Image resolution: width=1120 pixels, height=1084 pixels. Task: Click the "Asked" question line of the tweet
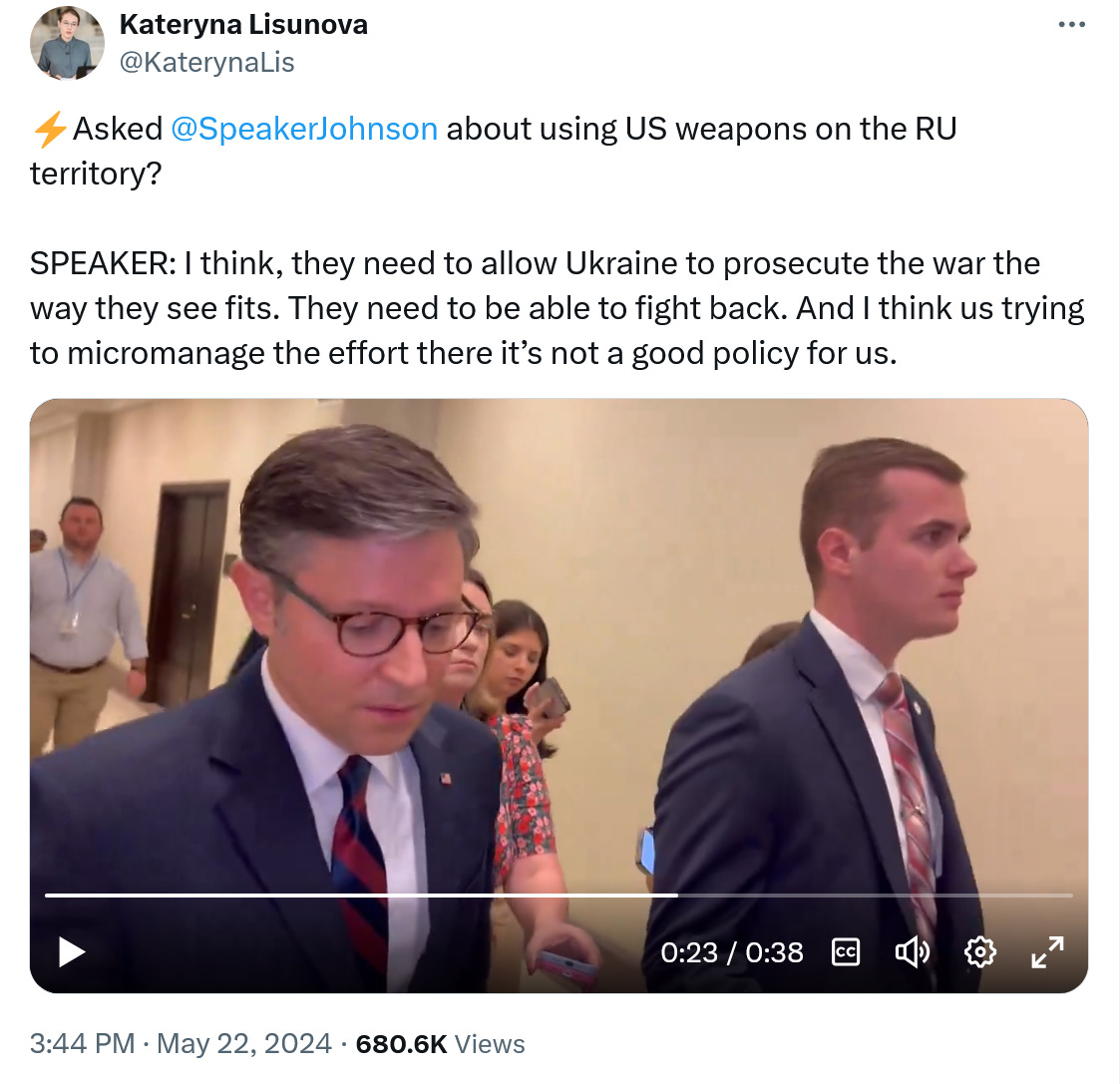(x=493, y=151)
